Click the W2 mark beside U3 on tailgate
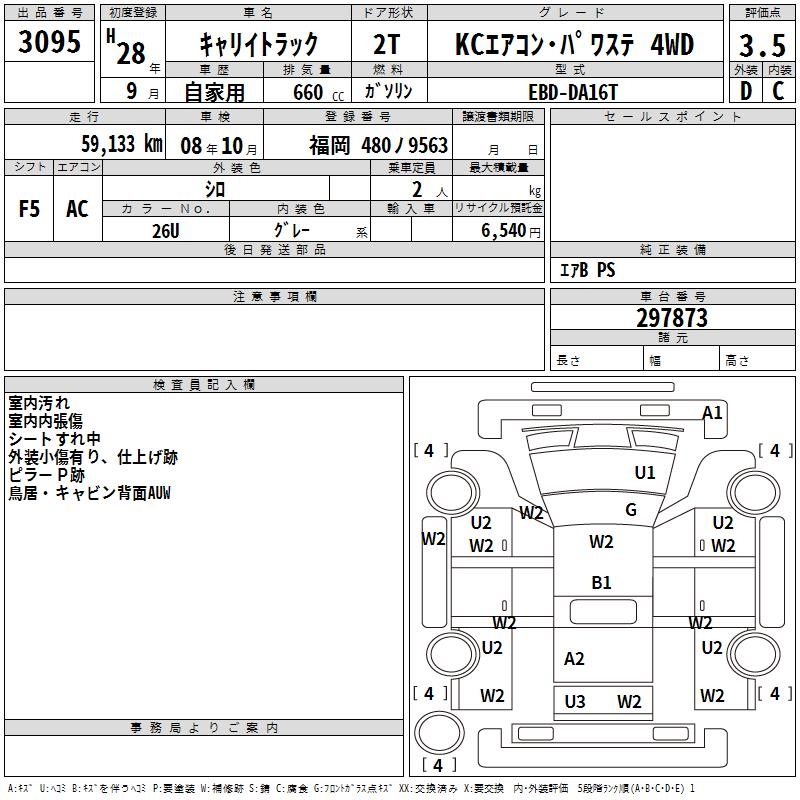Viewport: 800px width, 800px height. [629, 702]
